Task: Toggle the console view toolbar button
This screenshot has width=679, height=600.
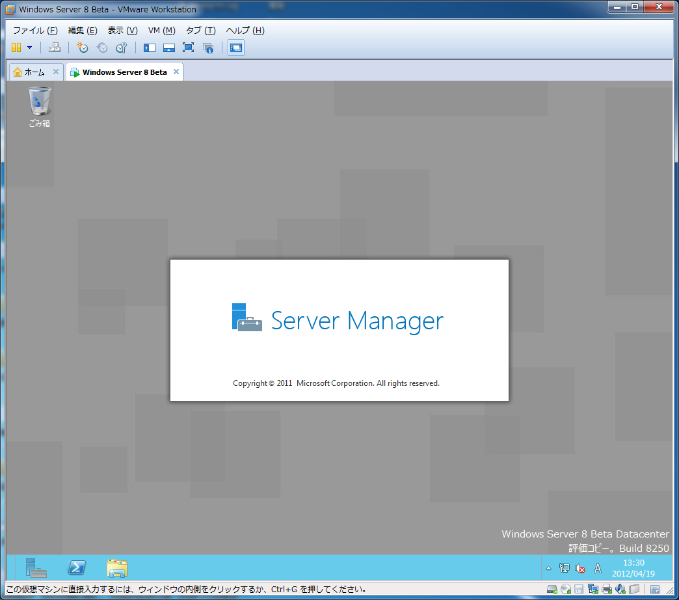Action: click(235, 47)
